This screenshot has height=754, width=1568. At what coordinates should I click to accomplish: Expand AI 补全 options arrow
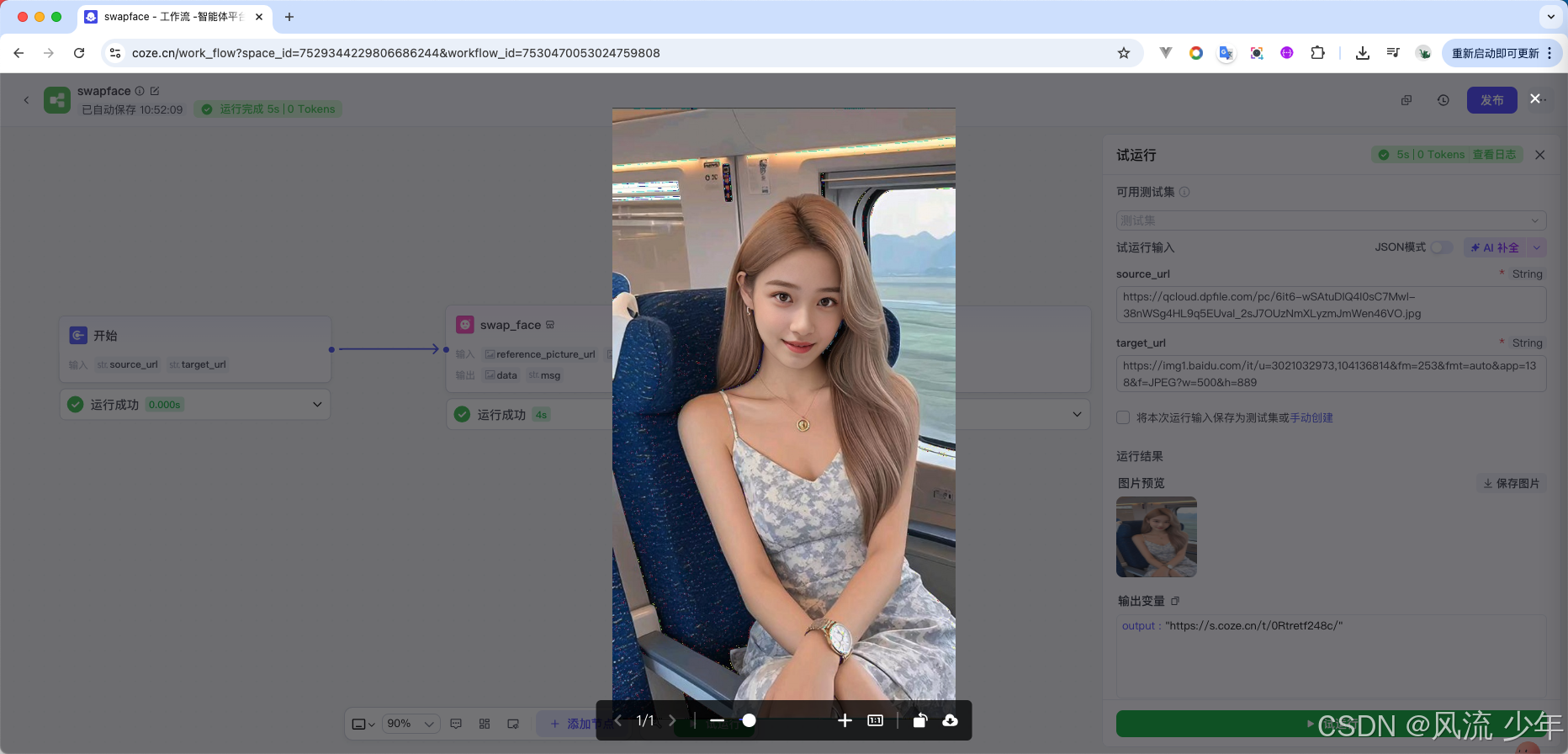[1537, 247]
